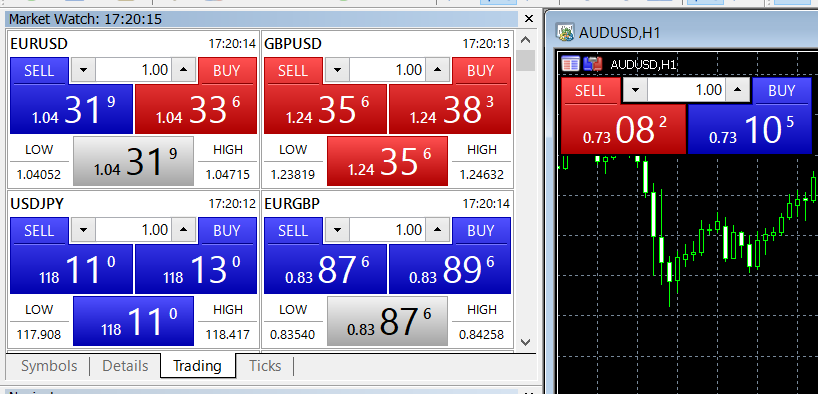
Task: Click the USDJPY SELL button
Action: coord(39,231)
